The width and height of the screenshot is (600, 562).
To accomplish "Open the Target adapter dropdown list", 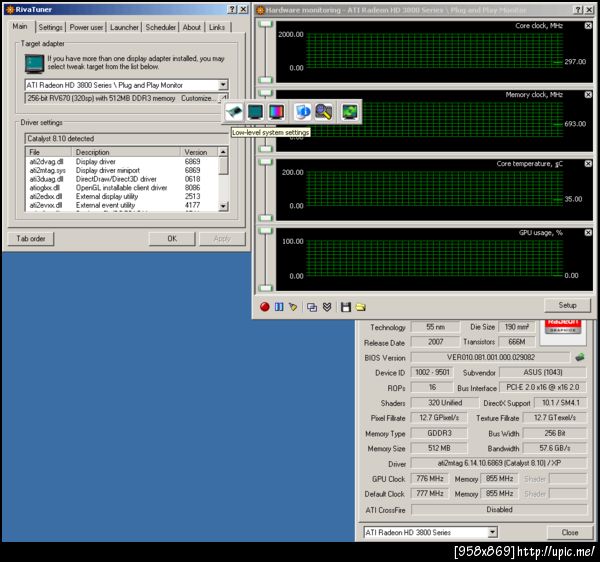I will [223, 85].
